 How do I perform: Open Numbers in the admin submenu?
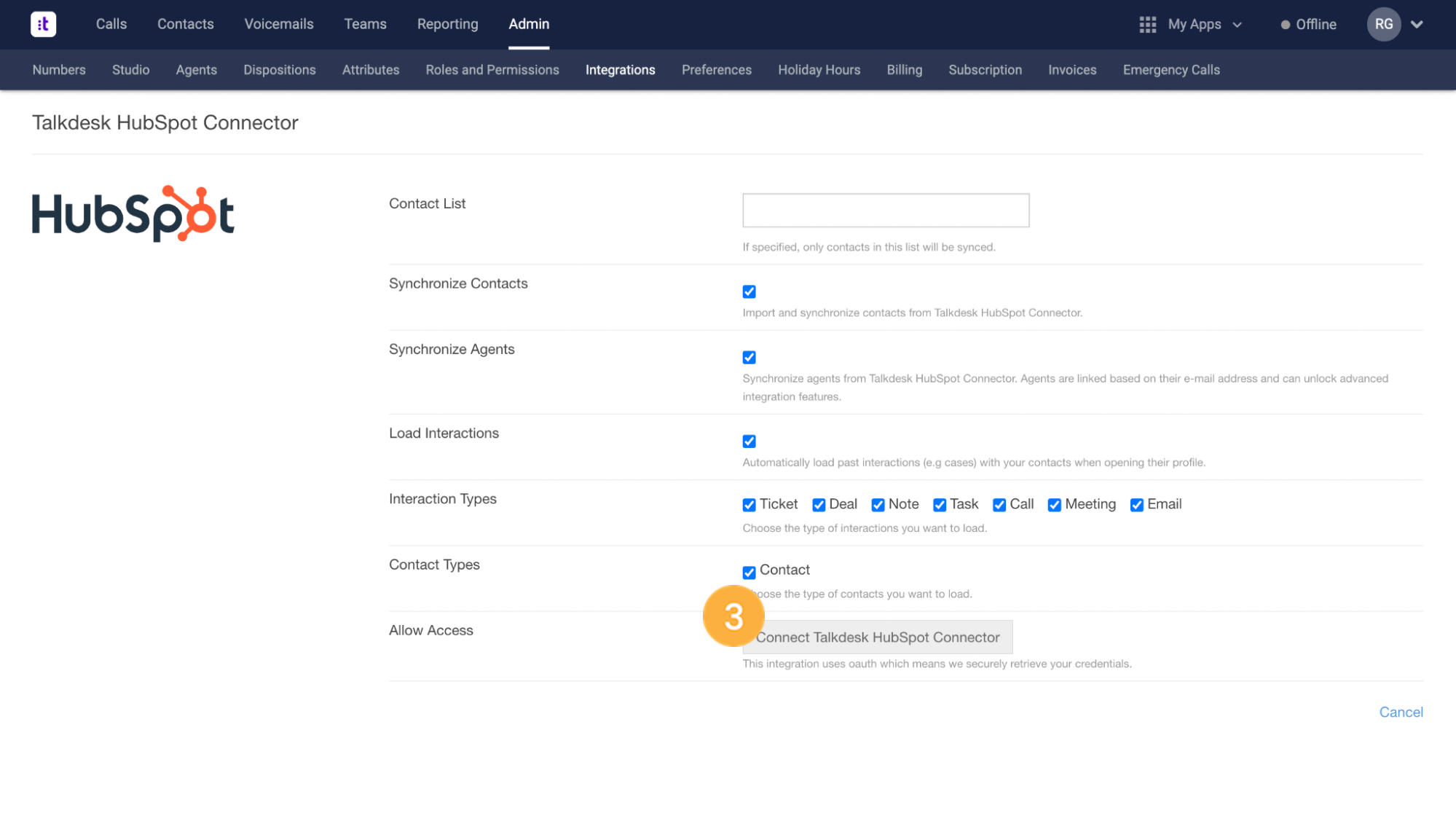[x=59, y=70]
